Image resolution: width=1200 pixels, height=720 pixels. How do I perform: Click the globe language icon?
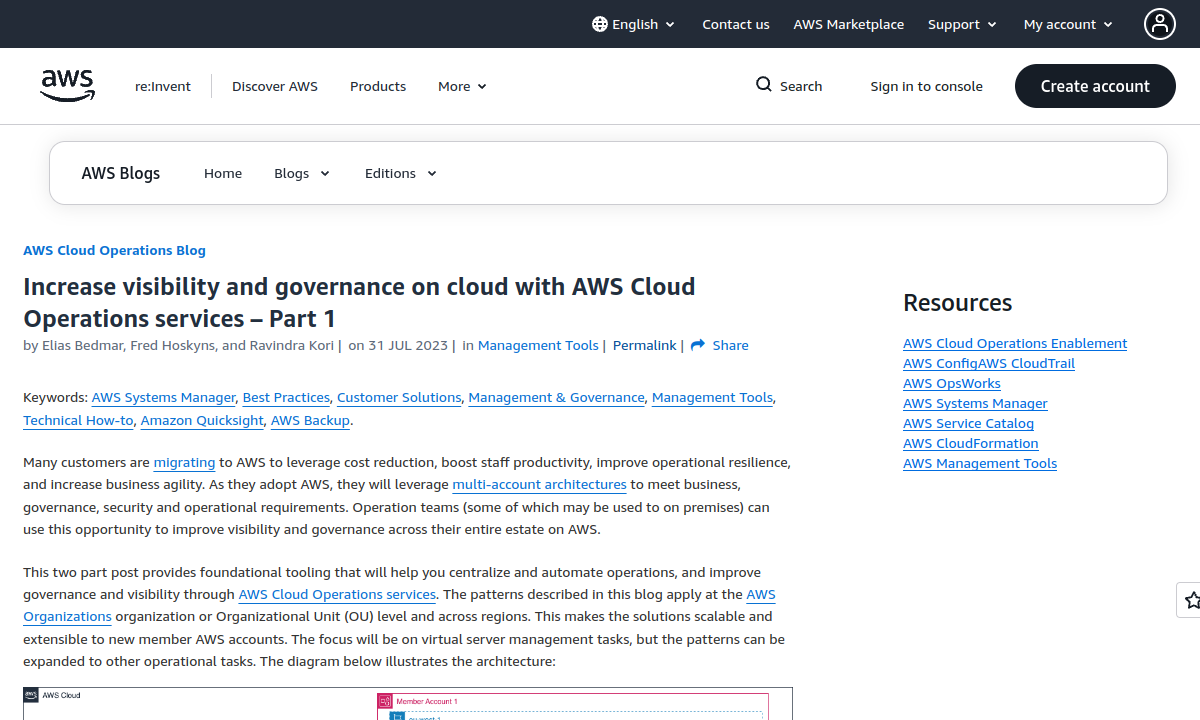pos(600,24)
